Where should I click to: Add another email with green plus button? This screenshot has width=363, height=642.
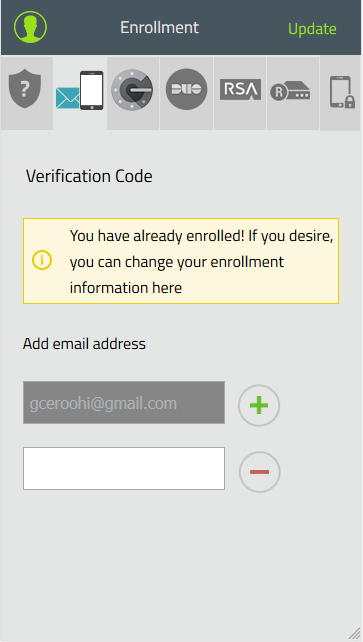259,405
